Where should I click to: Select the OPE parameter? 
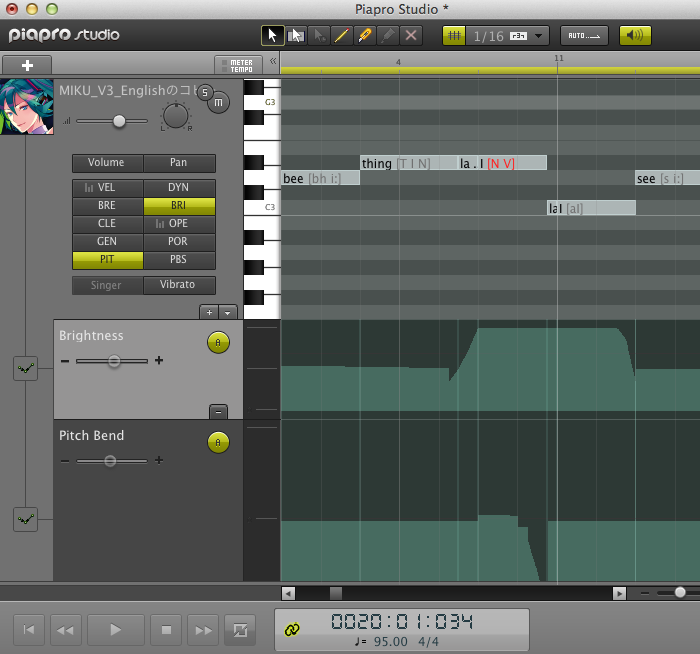179,224
